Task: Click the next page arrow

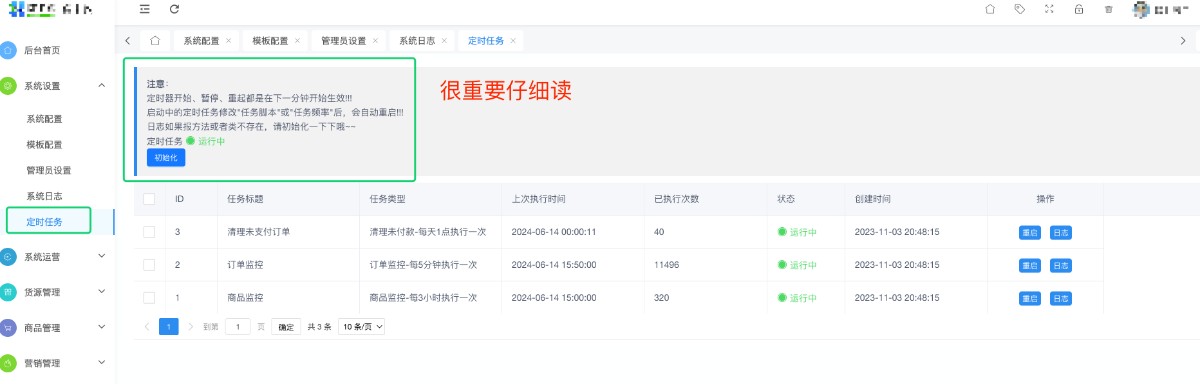Action: pos(191,326)
